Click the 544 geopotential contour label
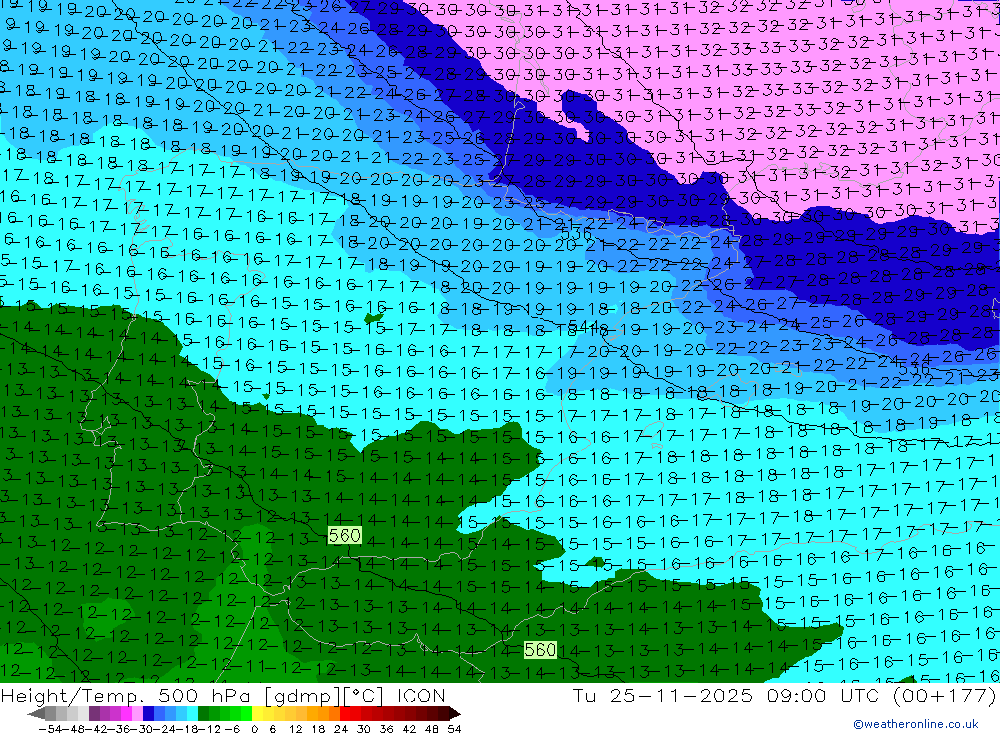This screenshot has height=733, width=1000. (582, 327)
